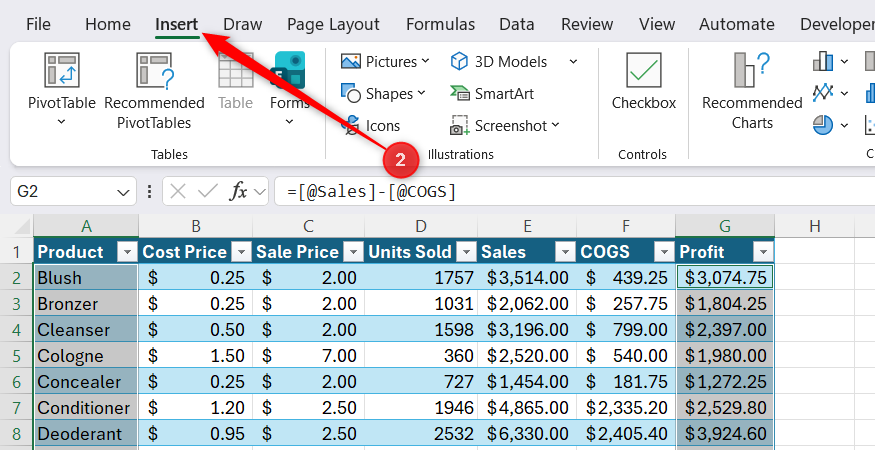Switch to the Home tab
The image size is (875, 450).
pos(108,24)
